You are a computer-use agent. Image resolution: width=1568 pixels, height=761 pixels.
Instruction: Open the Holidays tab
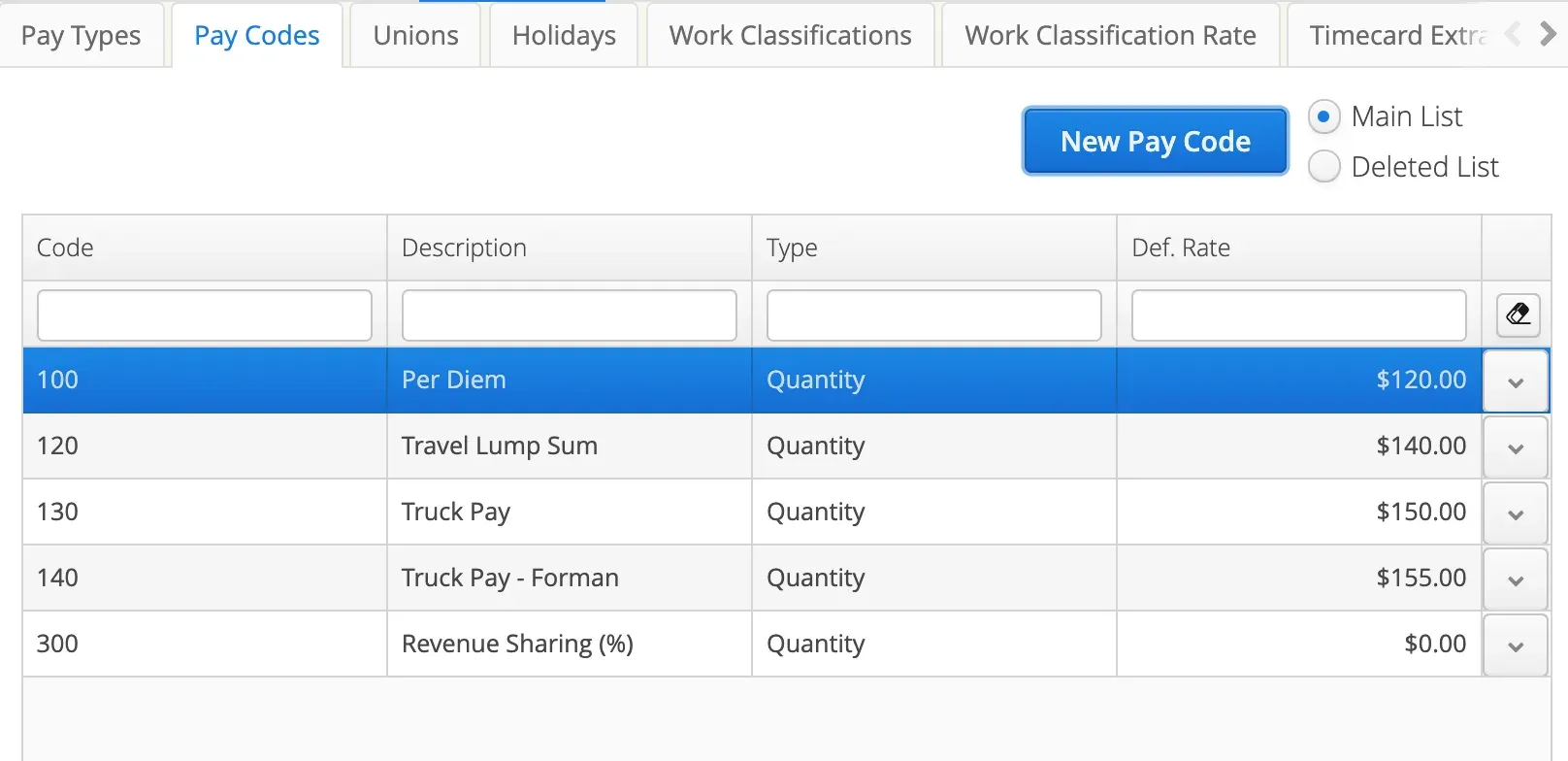click(x=564, y=36)
